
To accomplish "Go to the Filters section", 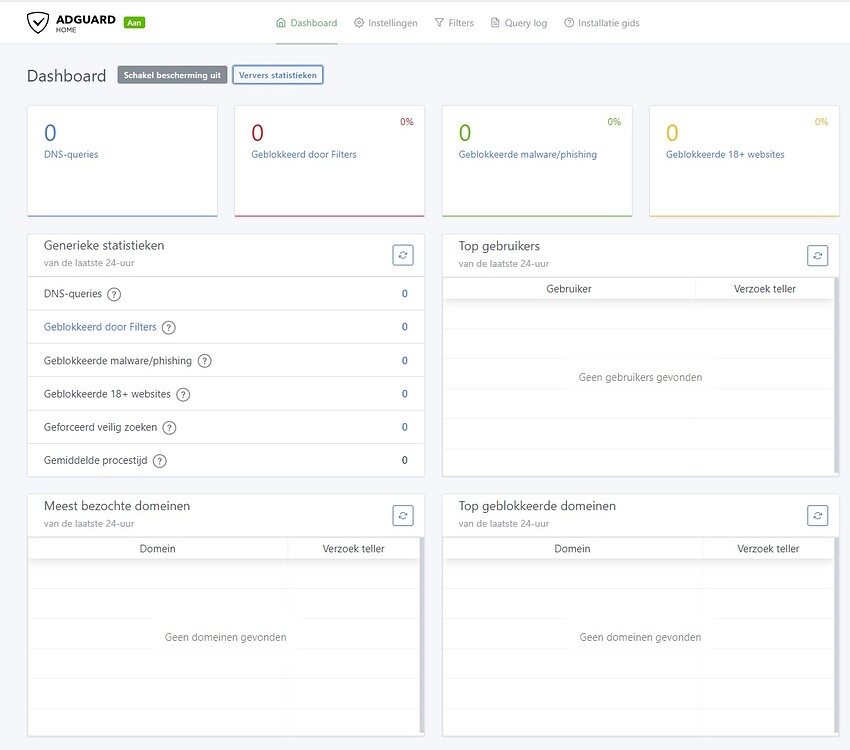I will pyautogui.click(x=454, y=22).
